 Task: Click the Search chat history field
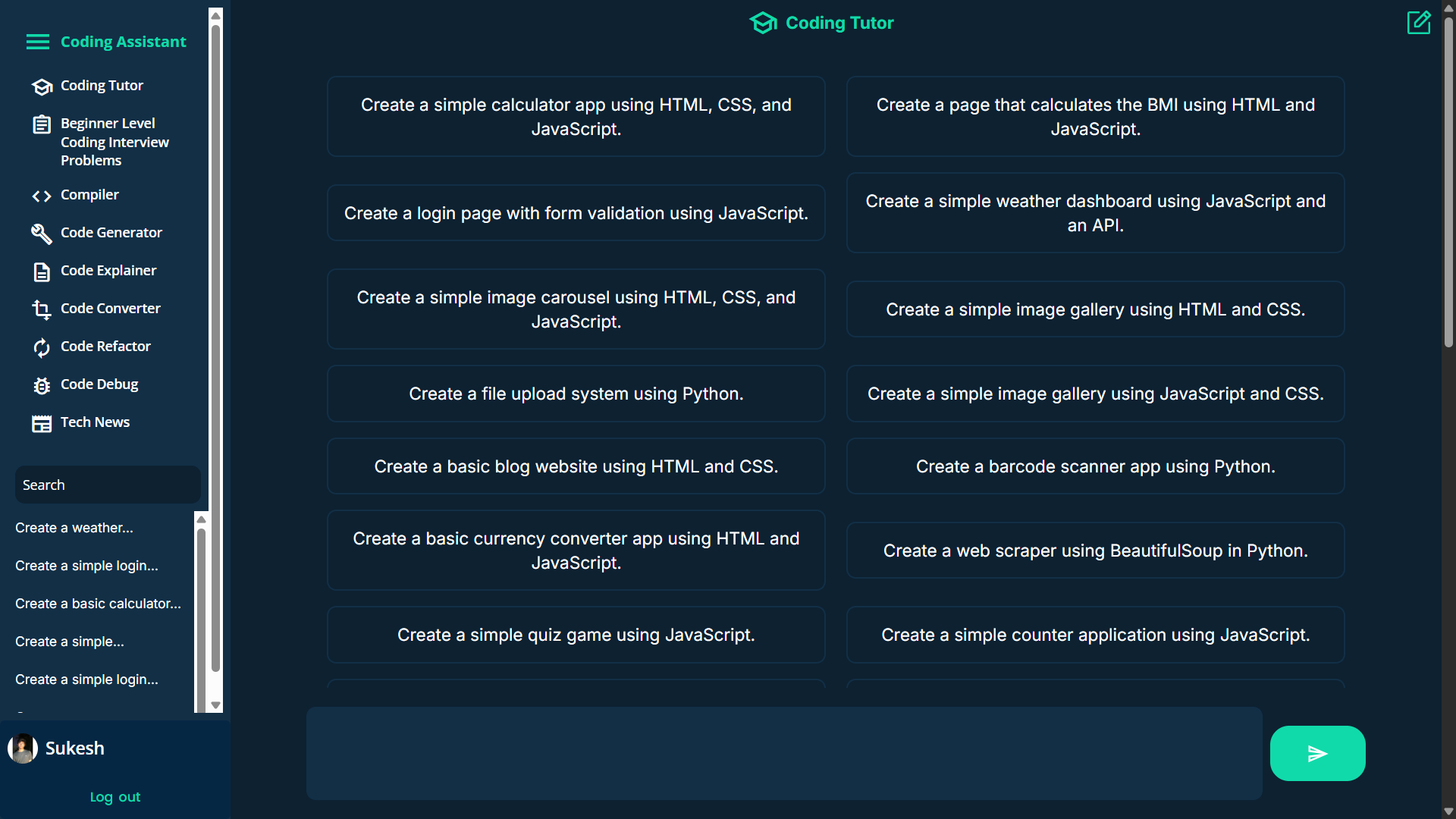(x=108, y=485)
